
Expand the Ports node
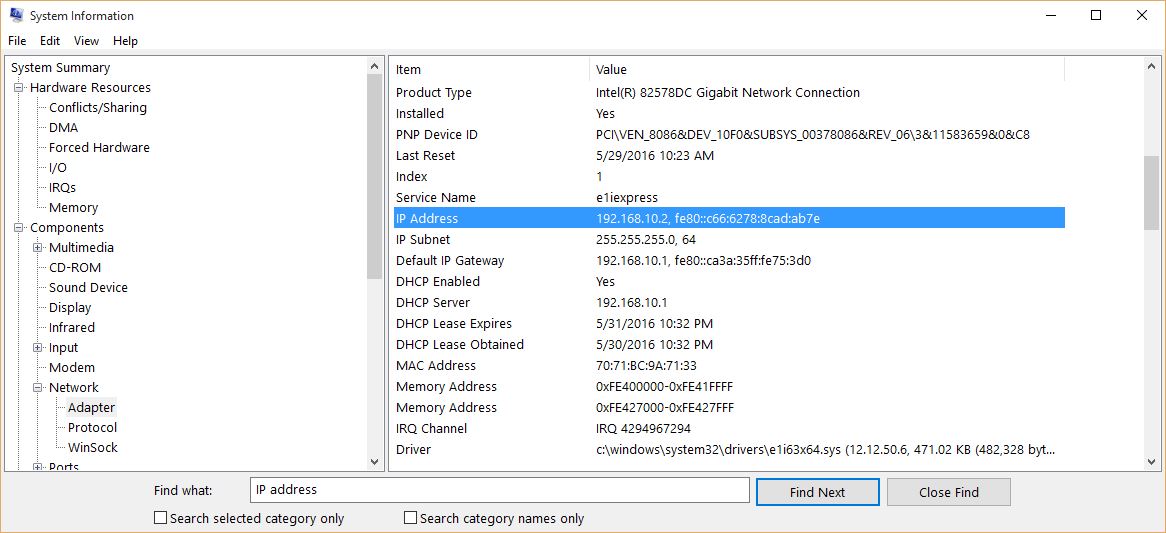pos(38,467)
